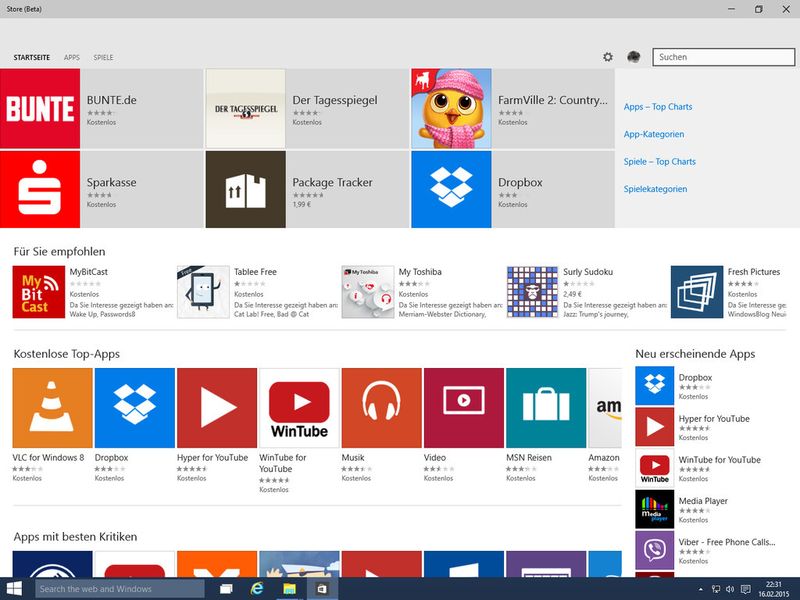Select WinTube for YouTube tile in Top-Apps
This screenshot has width=800, height=600.
tap(299, 408)
